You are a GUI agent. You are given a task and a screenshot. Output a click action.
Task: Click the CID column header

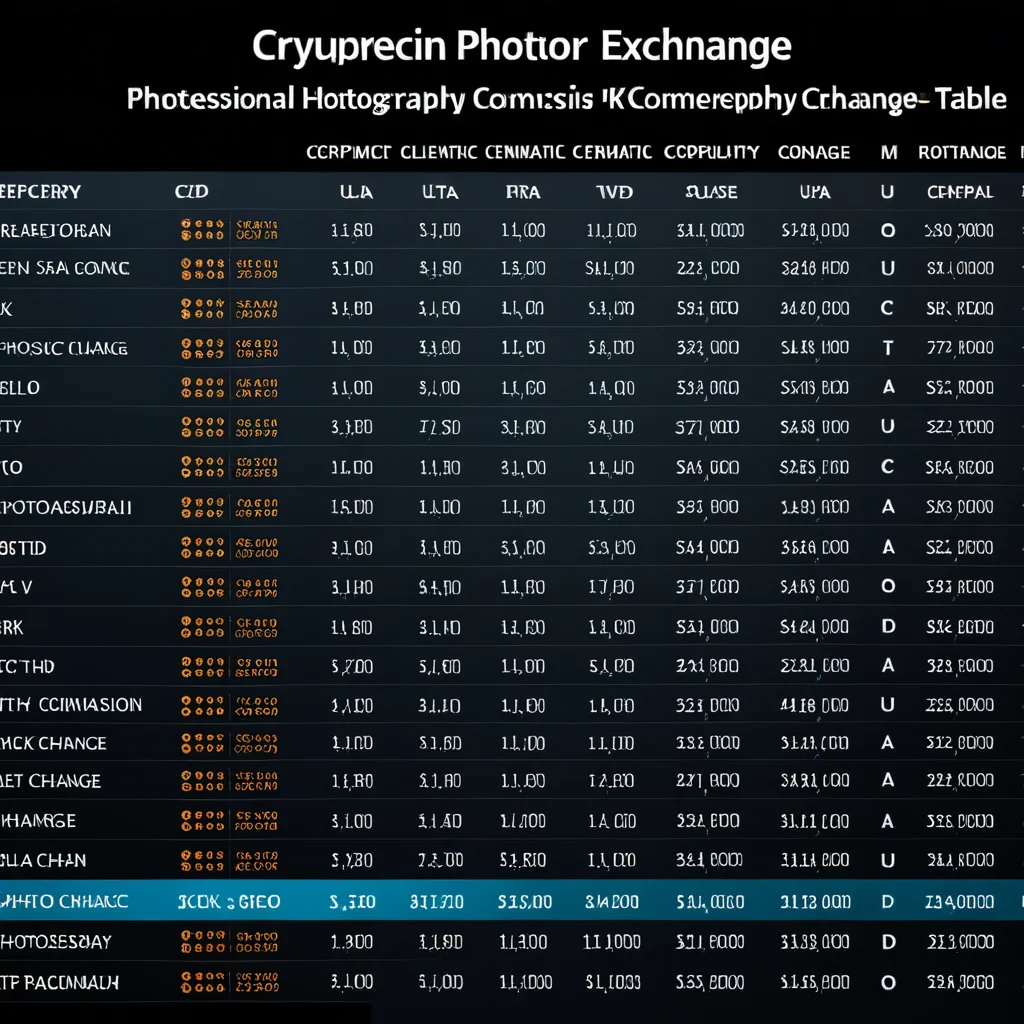191,192
